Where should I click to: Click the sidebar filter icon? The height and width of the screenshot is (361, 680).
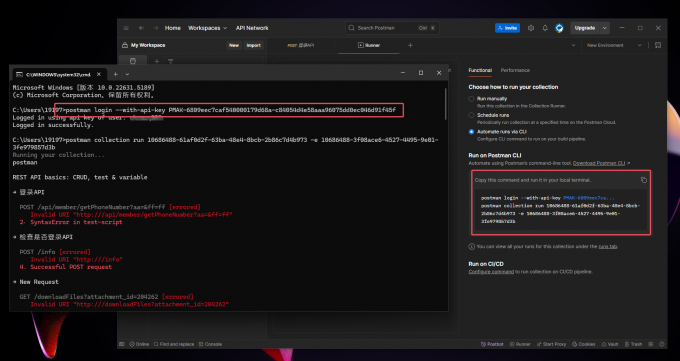(170, 62)
